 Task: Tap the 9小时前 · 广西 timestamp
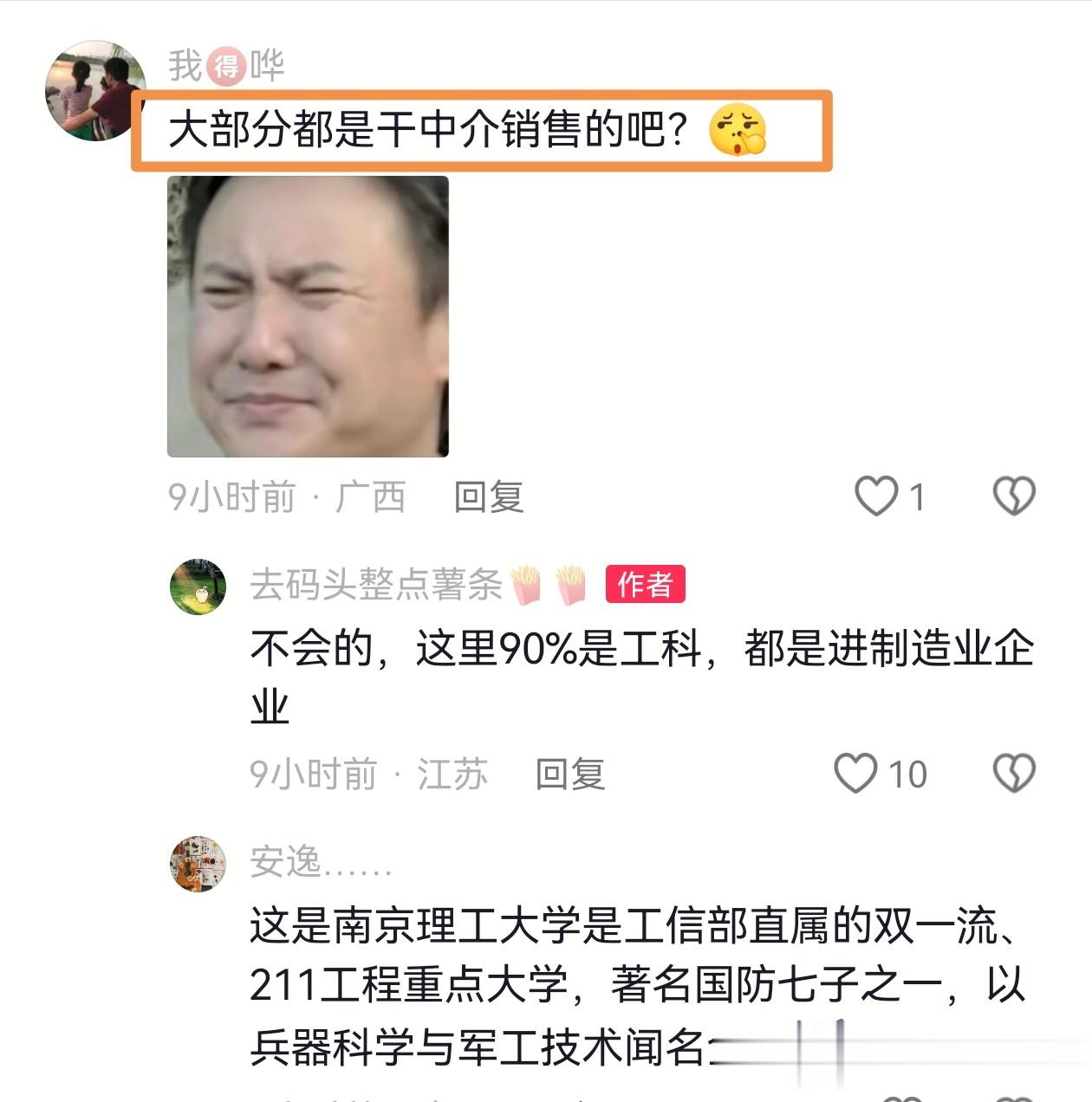coord(287,497)
